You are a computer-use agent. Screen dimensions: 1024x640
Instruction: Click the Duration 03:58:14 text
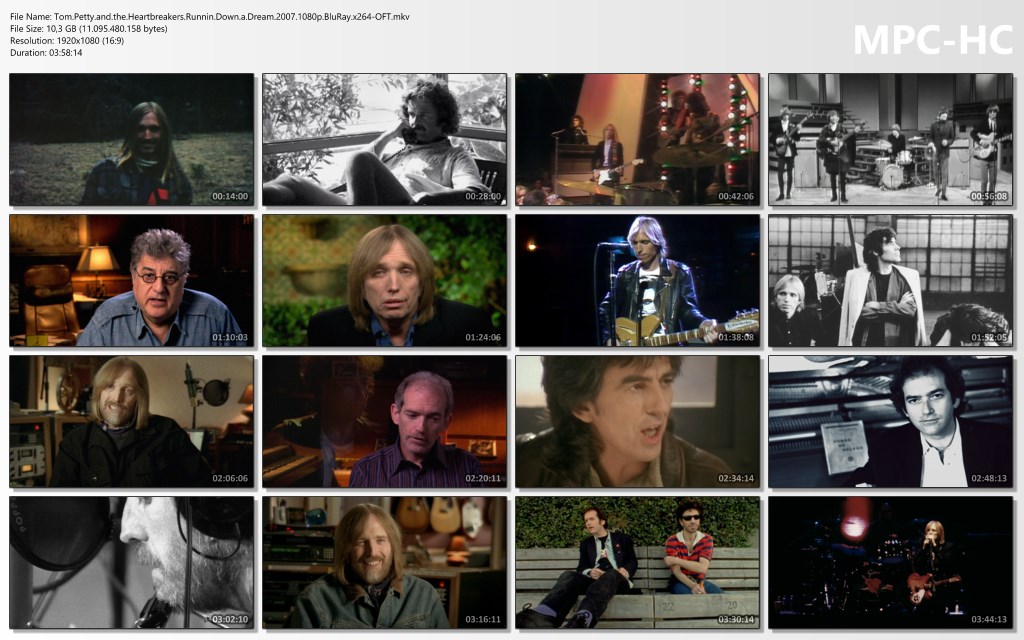[46, 53]
